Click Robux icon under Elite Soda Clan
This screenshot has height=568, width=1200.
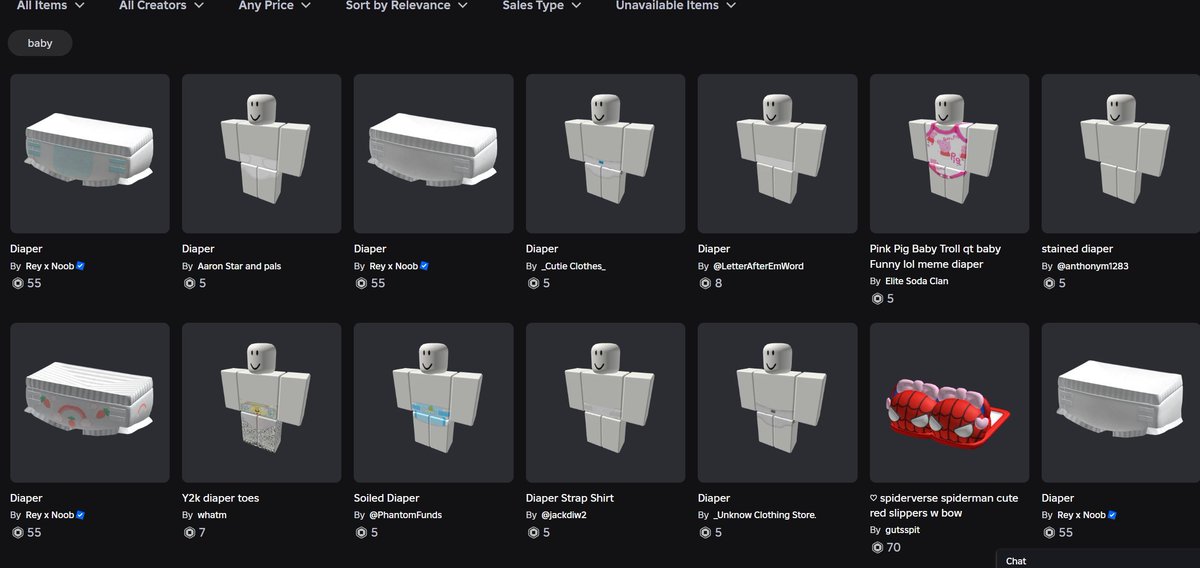click(x=876, y=299)
